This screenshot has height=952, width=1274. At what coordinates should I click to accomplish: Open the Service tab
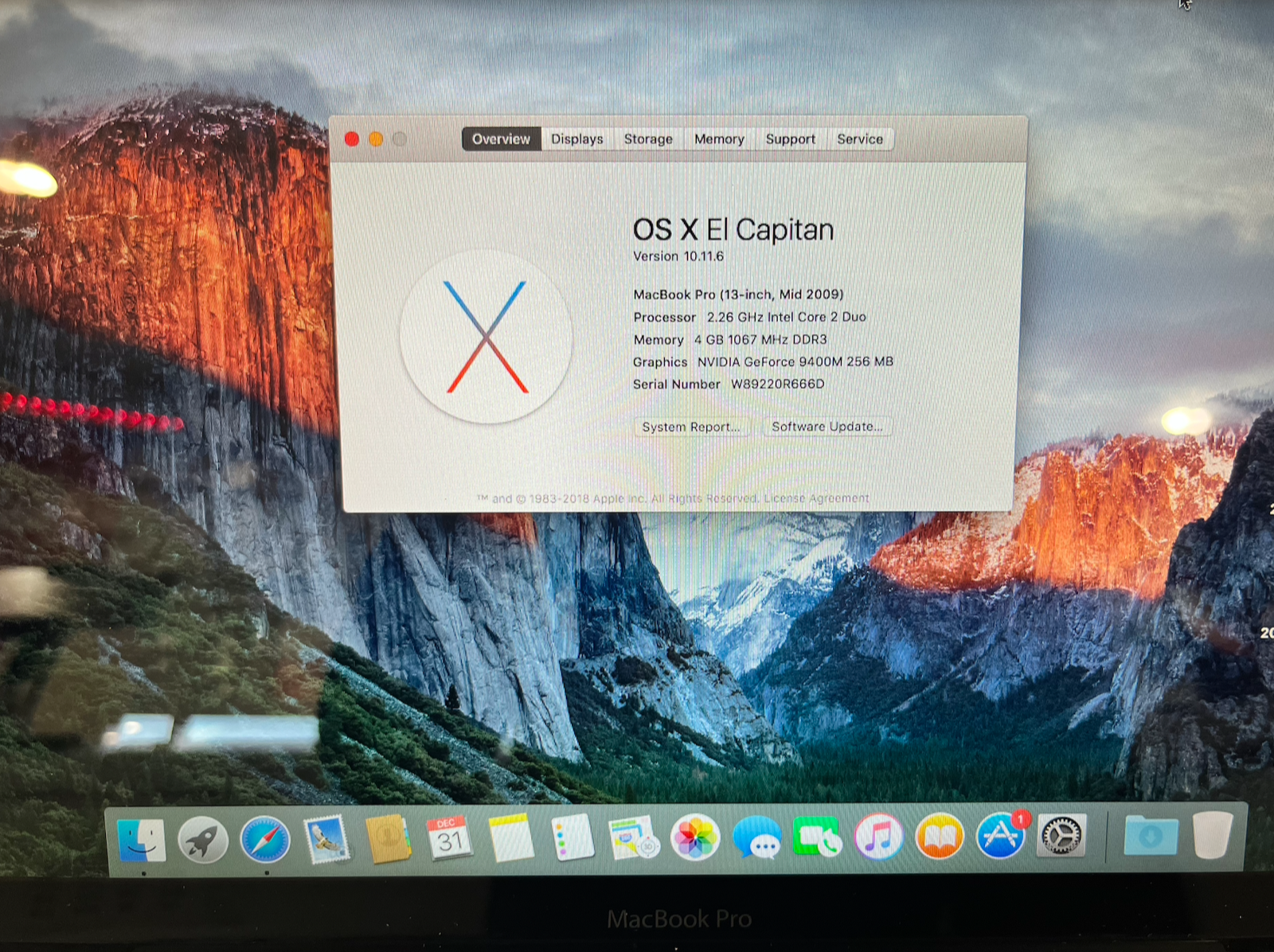point(860,139)
